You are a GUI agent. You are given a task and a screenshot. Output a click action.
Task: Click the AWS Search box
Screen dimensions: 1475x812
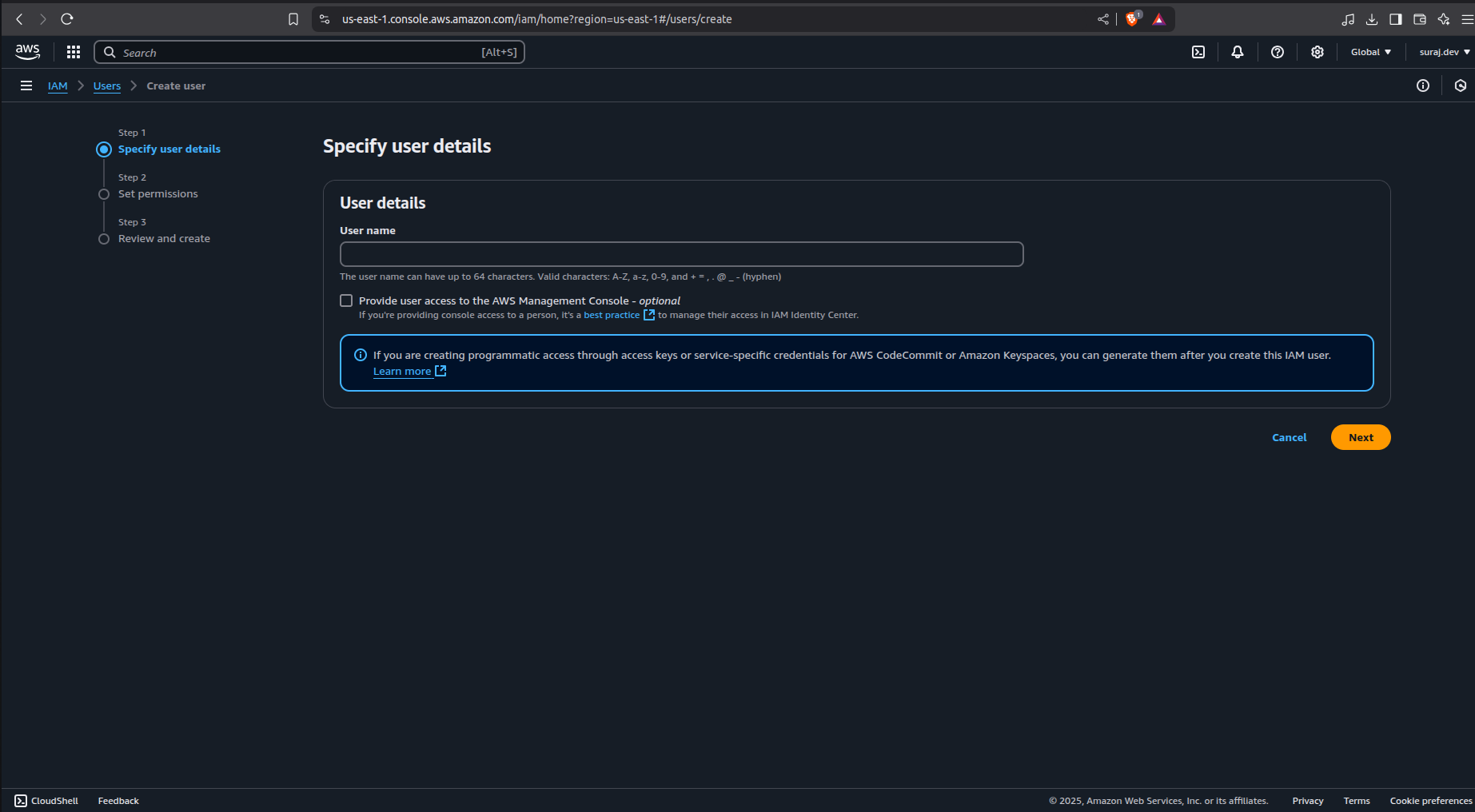309,52
